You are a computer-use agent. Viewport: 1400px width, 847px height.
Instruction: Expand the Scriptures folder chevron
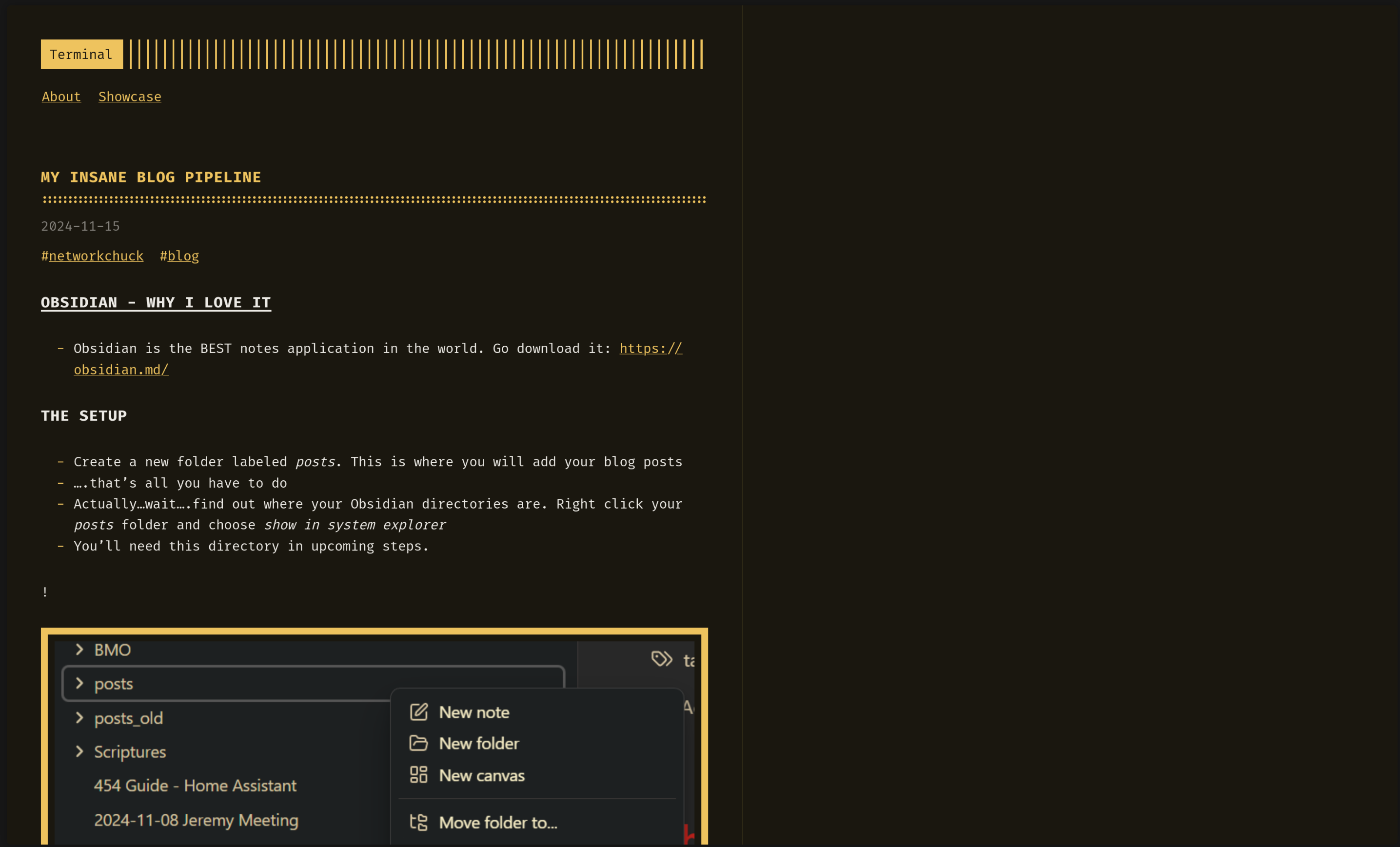pyautogui.click(x=79, y=751)
